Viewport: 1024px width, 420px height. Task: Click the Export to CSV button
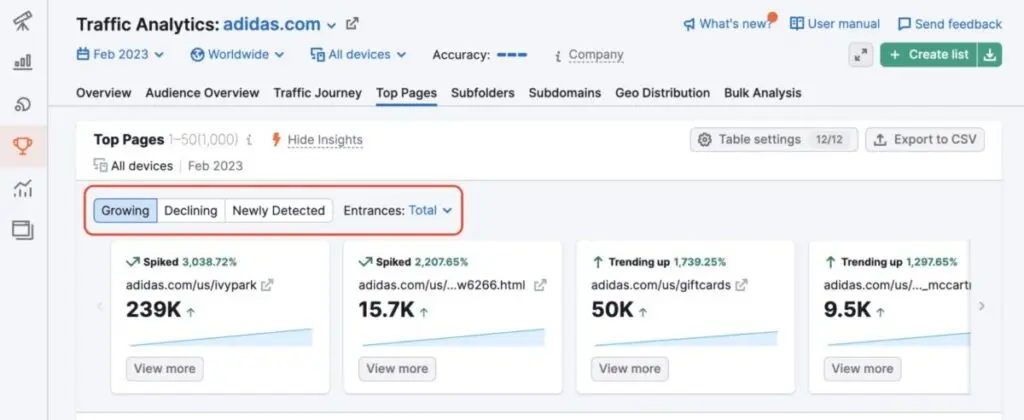pyautogui.click(x=925, y=140)
